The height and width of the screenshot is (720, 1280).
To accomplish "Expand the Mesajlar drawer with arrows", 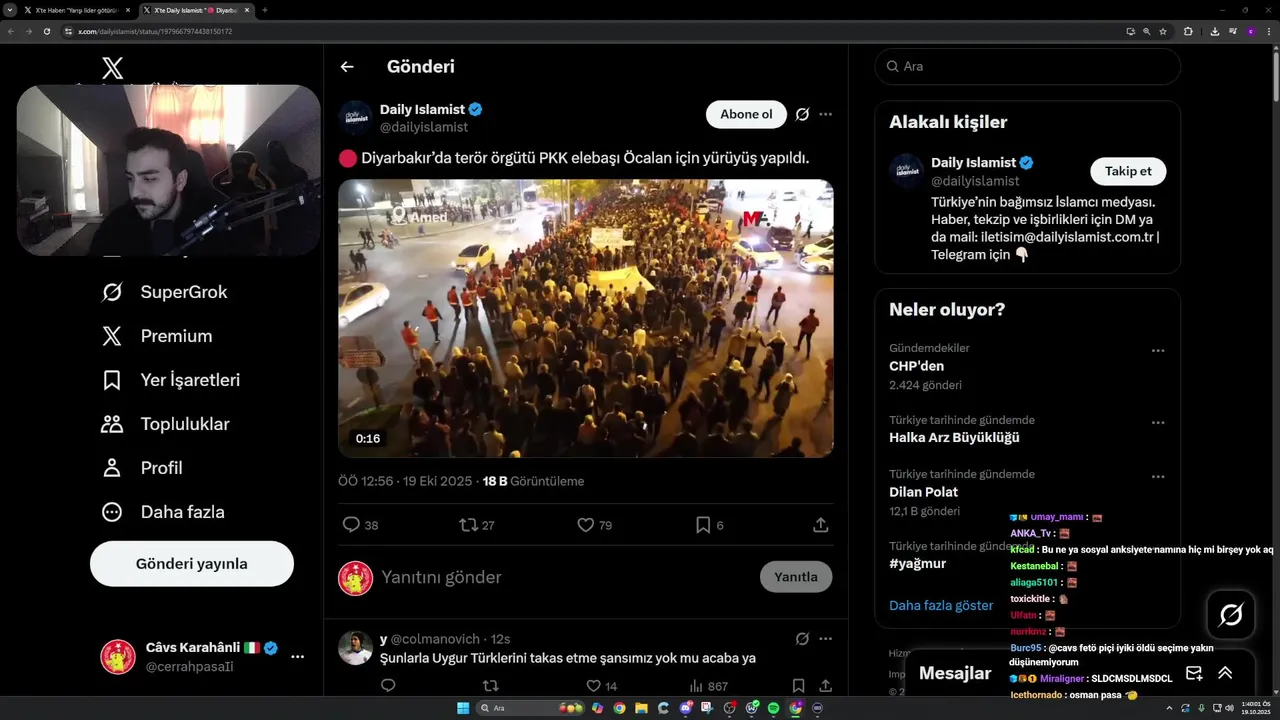I will (x=1225, y=673).
